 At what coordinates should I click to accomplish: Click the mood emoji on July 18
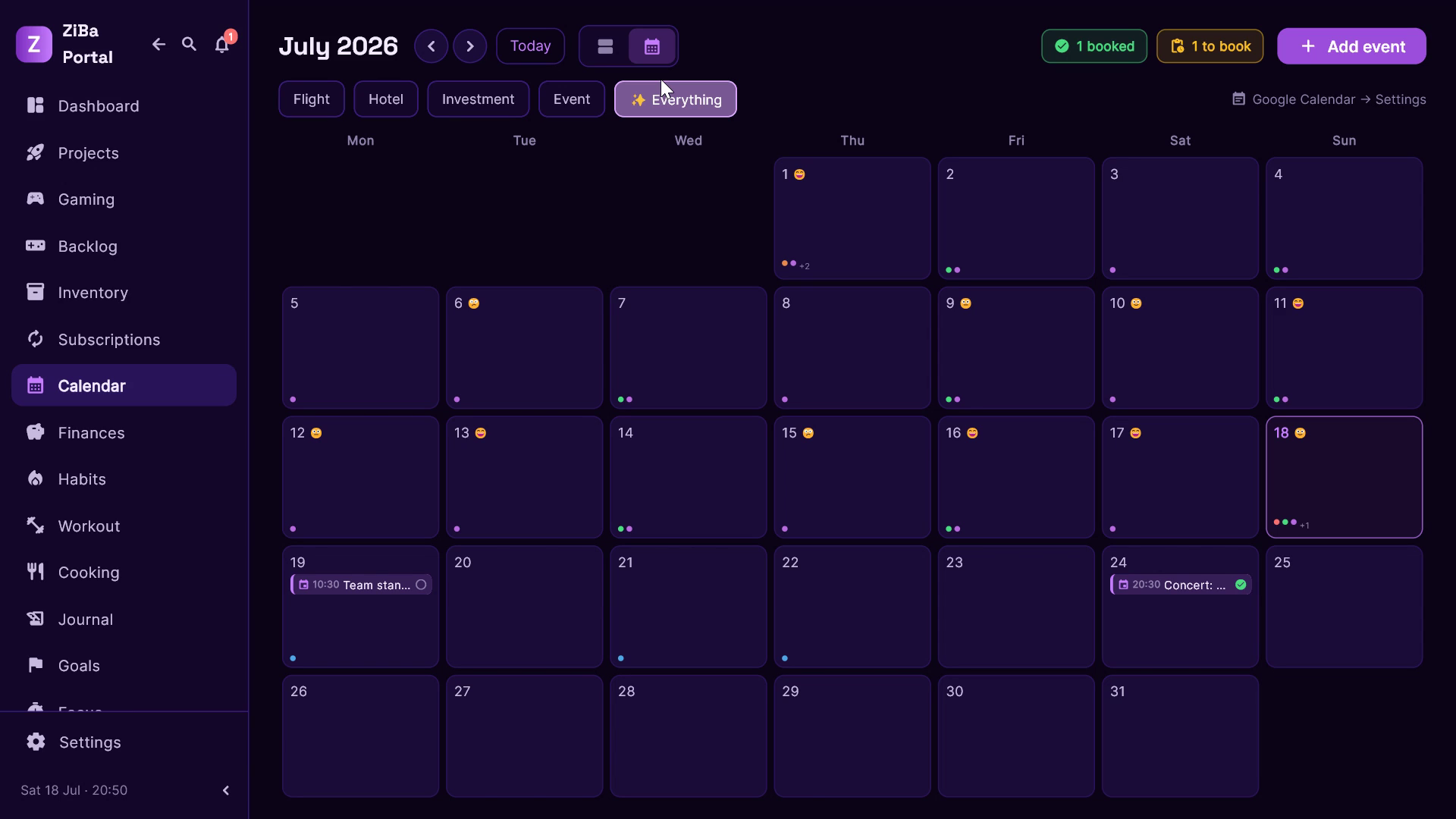1300,433
